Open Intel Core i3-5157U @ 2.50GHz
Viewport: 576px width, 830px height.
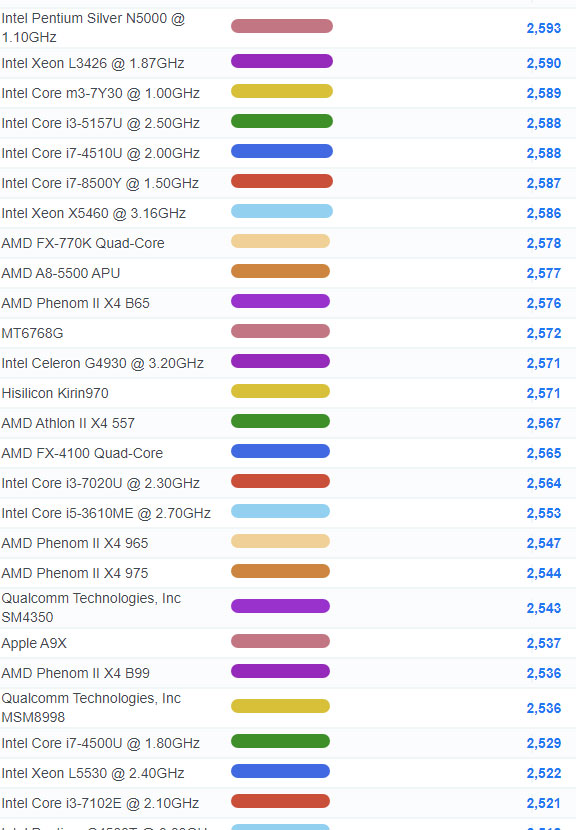pos(101,123)
